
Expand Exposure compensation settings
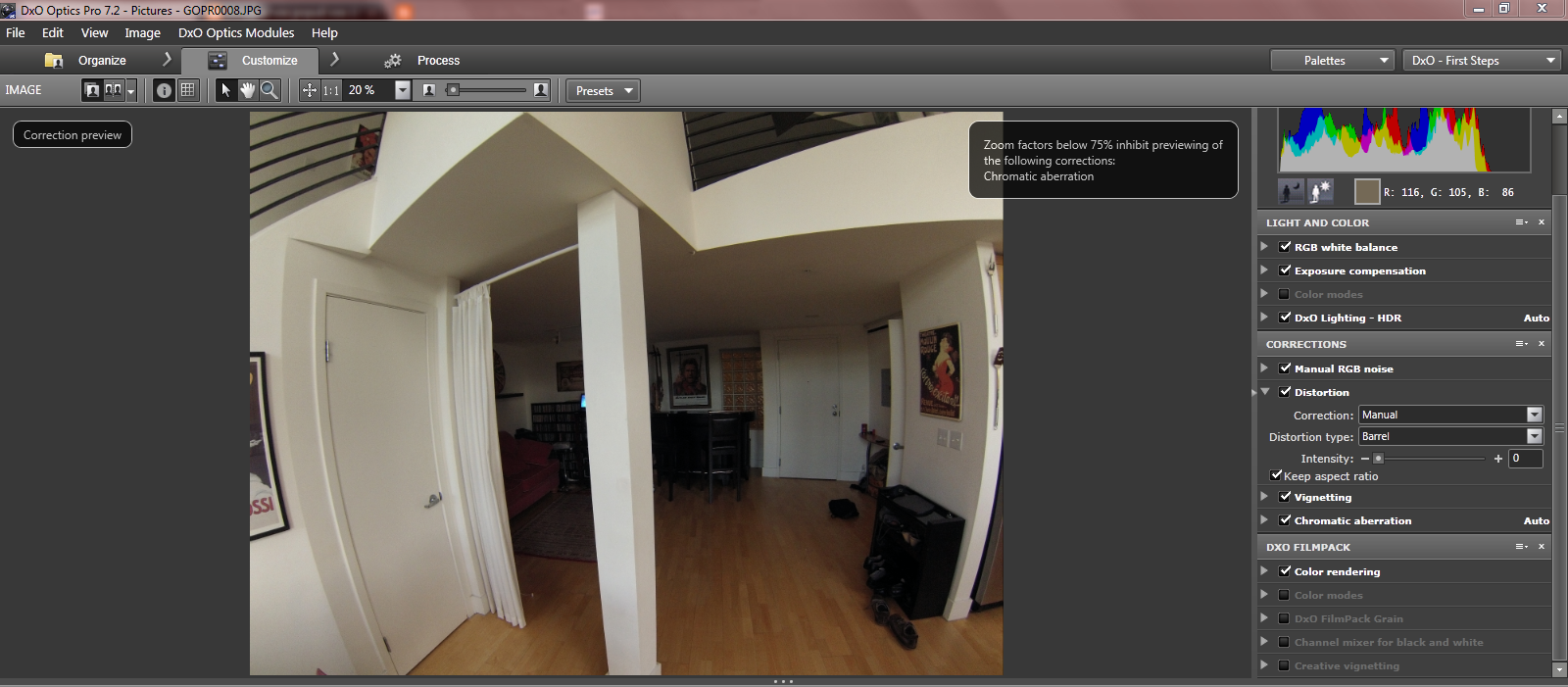(x=1264, y=270)
